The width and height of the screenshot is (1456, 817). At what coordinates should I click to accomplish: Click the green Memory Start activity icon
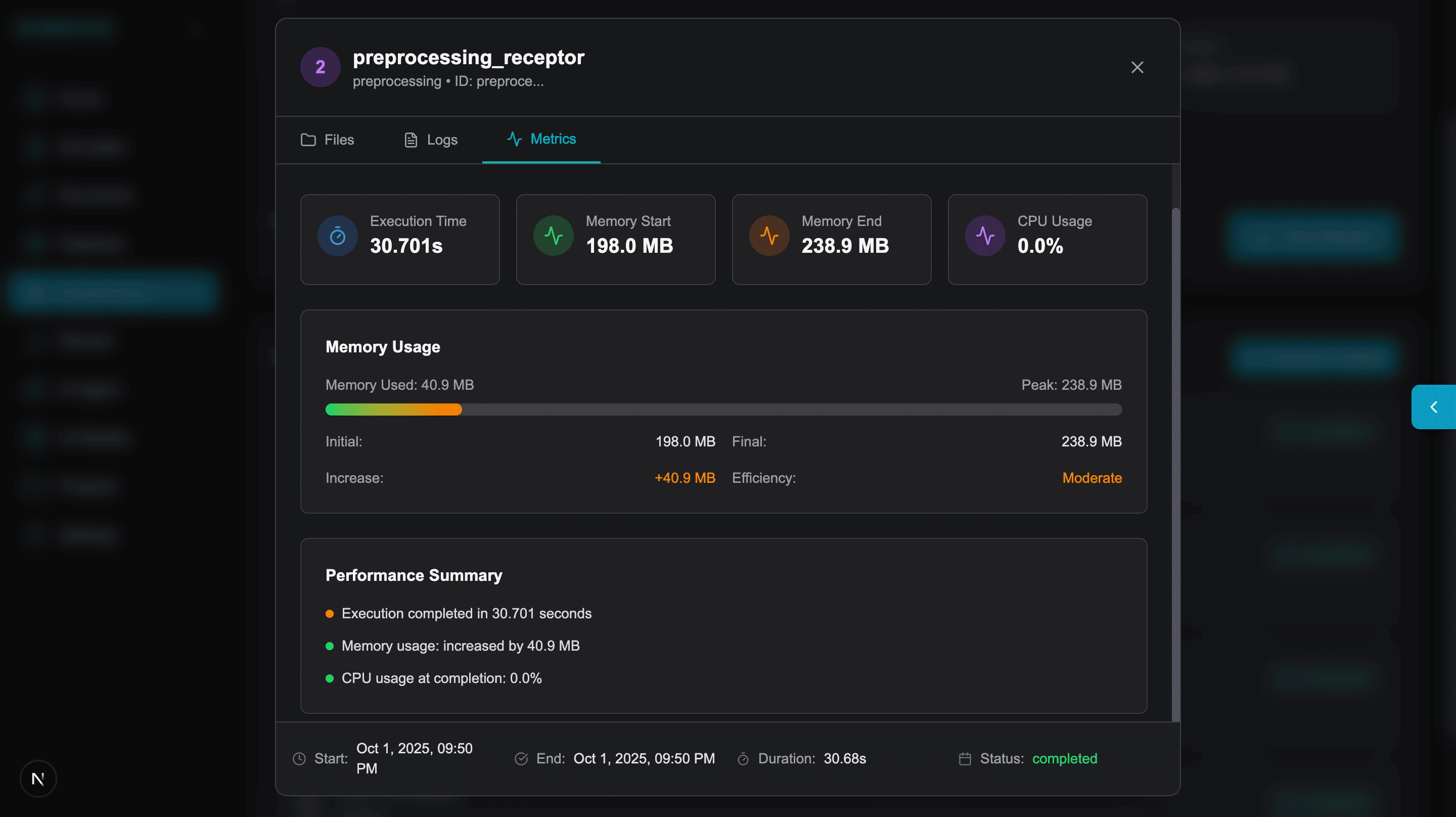[554, 235]
